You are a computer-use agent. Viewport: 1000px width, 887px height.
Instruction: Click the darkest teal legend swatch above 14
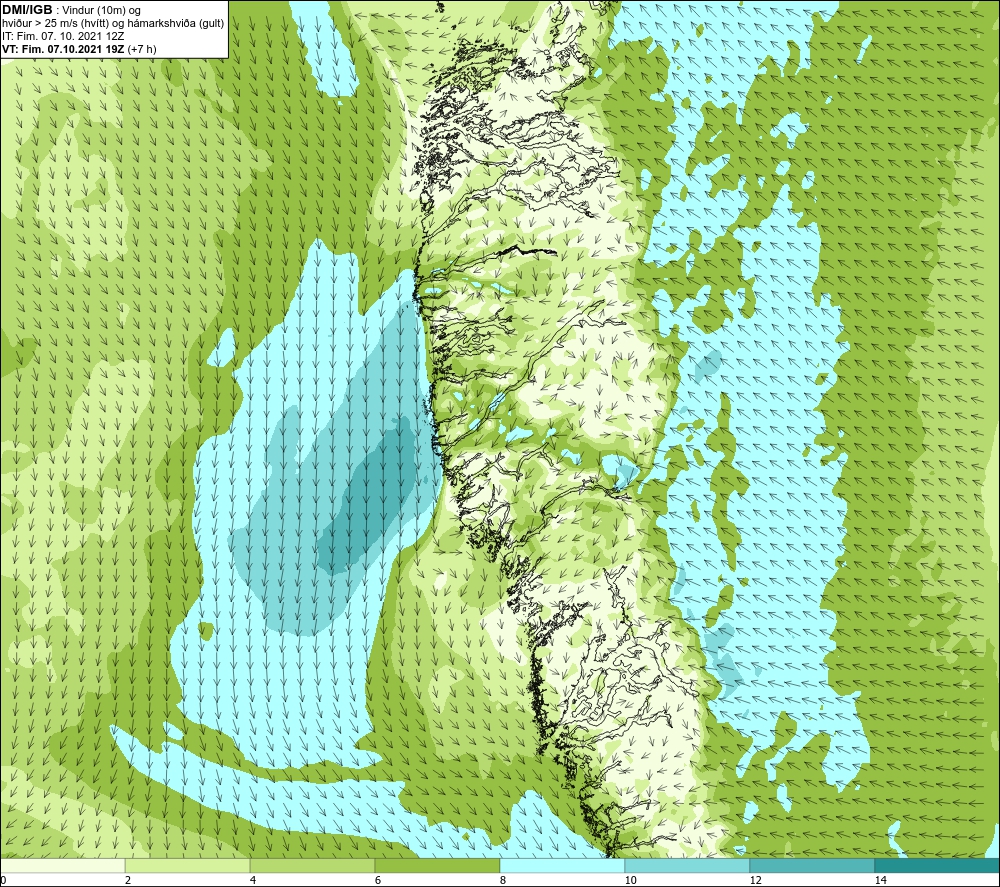click(x=938, y=866)
